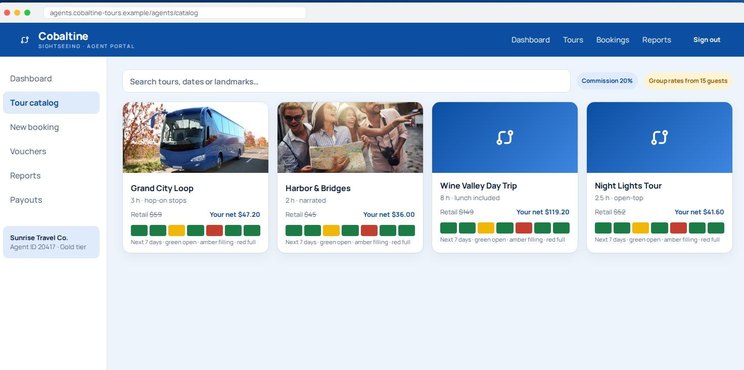This screenshot has width=744, height=370.
Task: Select first green day on Wine Valley Day Trip
Action: 448,228
